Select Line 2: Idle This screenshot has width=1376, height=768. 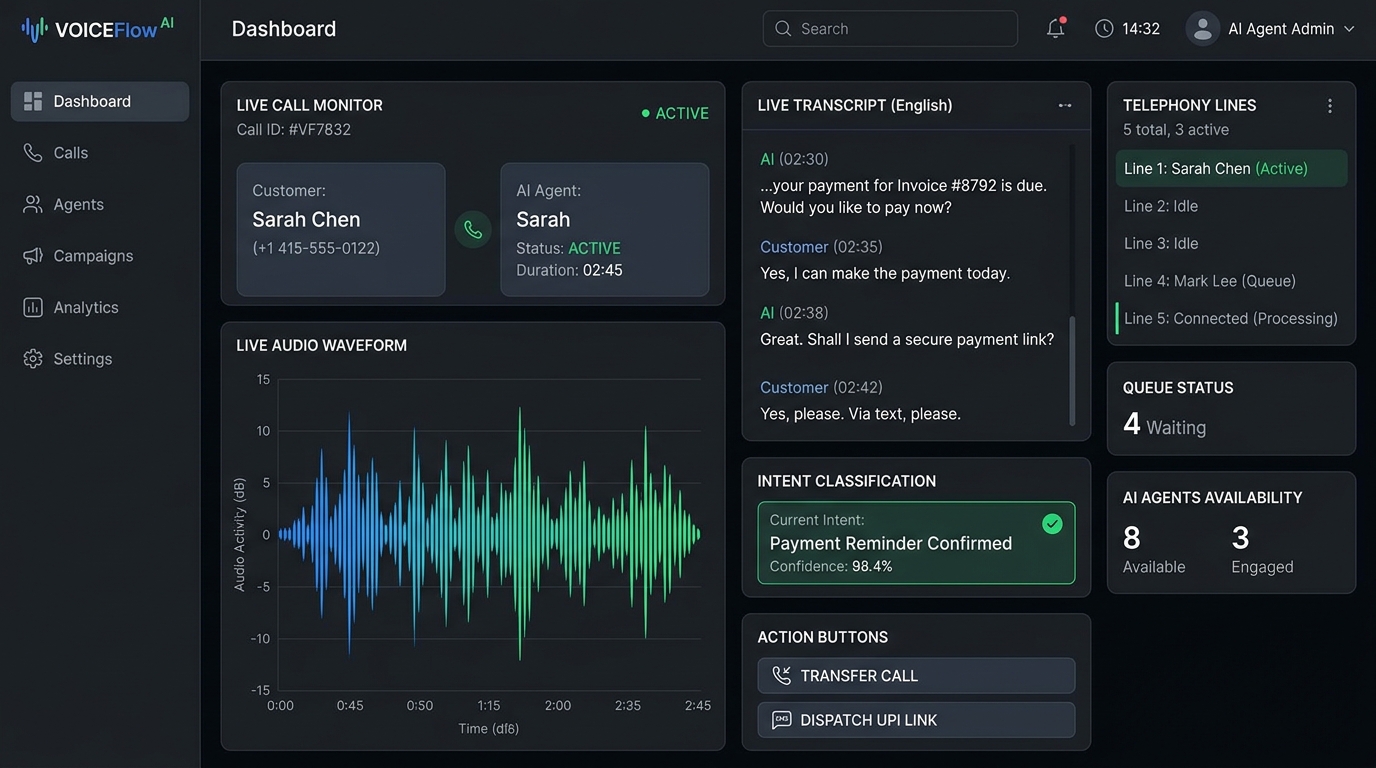[1232, 206]
